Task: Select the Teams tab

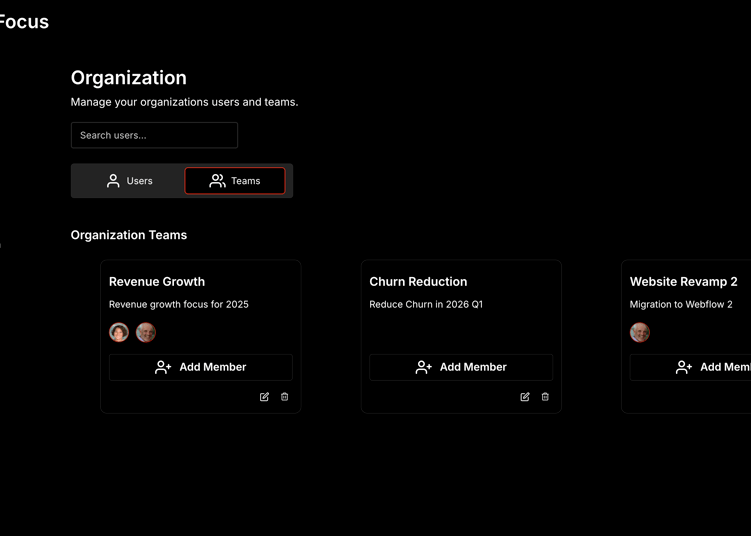Action: (235, 181)
